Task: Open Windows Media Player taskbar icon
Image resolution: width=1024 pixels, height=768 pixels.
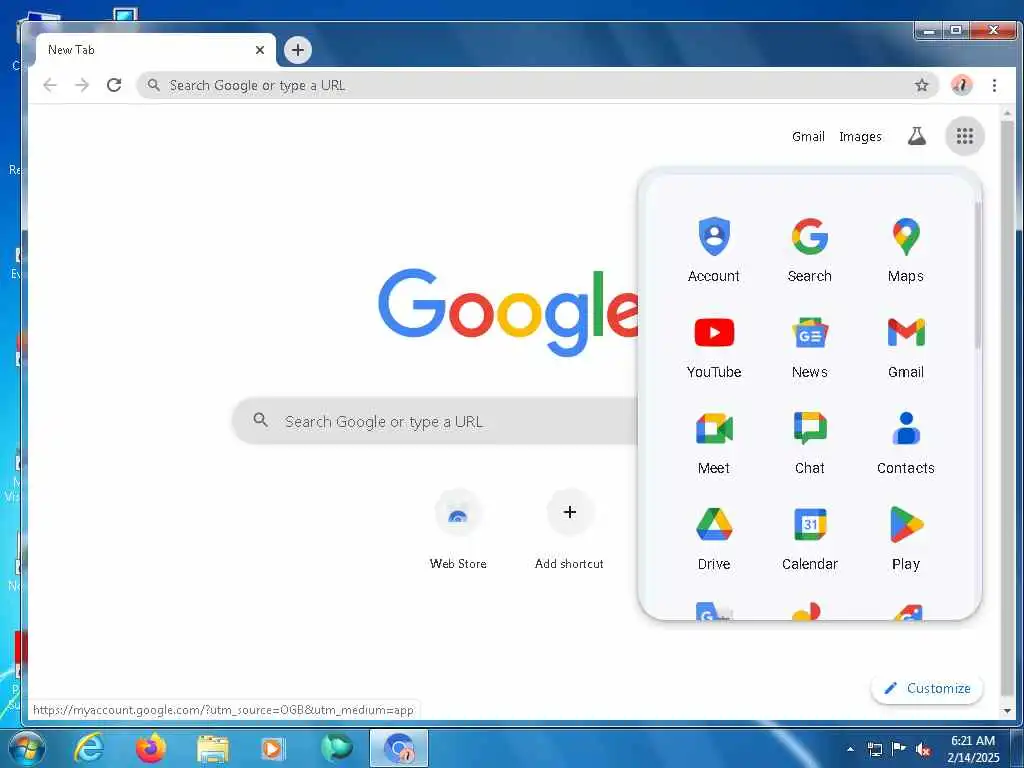Action: pos(273,748)
